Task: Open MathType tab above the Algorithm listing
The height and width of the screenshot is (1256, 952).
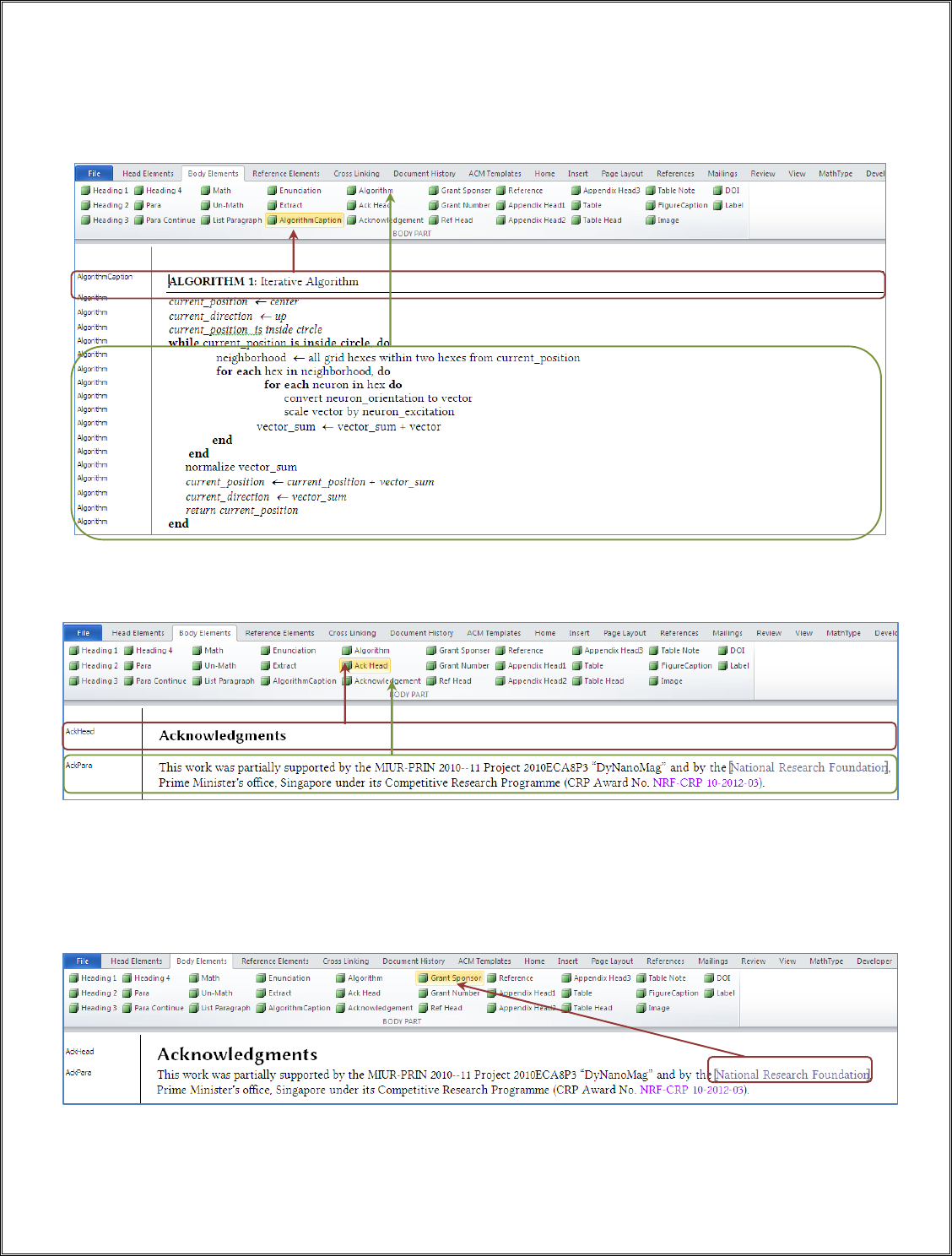Action: 836,174
